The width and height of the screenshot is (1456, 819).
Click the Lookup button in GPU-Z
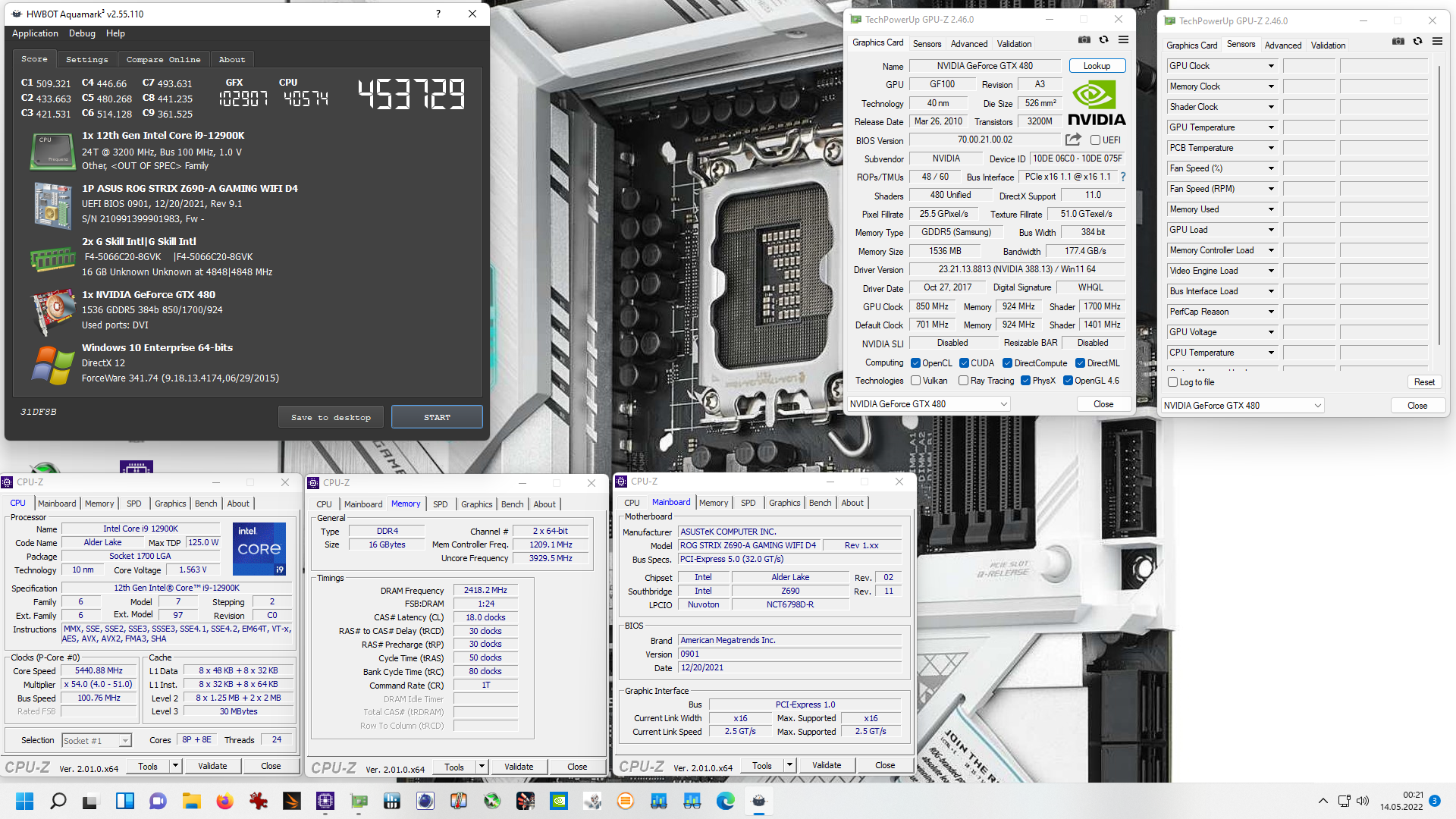point(1097,66)
